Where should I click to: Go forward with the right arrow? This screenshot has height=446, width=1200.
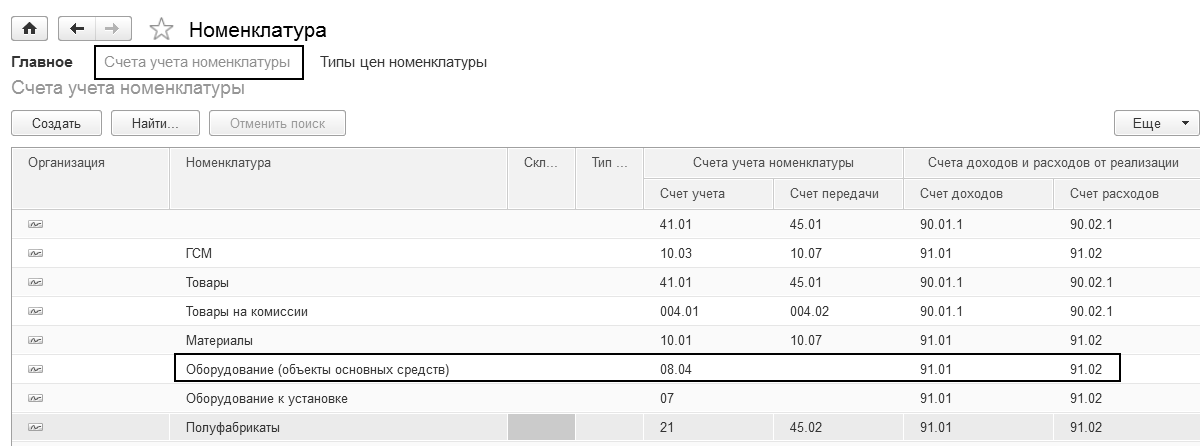click(112, 29)
